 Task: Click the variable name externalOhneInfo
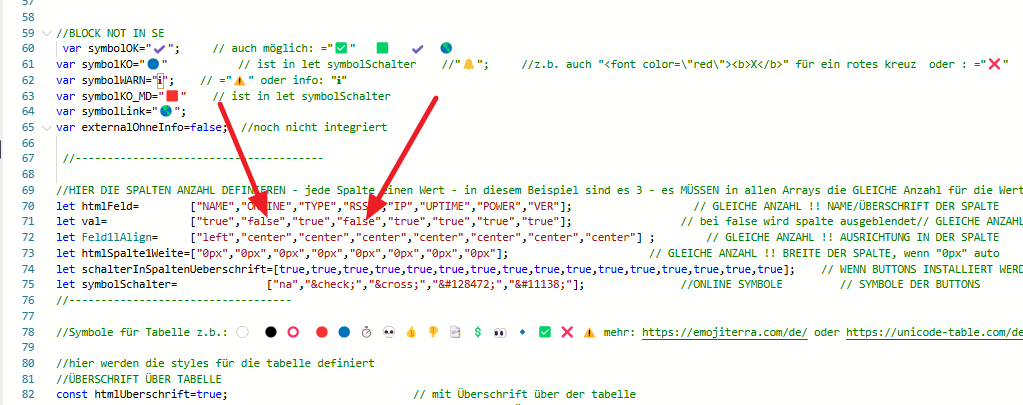(x=132, y=127)
